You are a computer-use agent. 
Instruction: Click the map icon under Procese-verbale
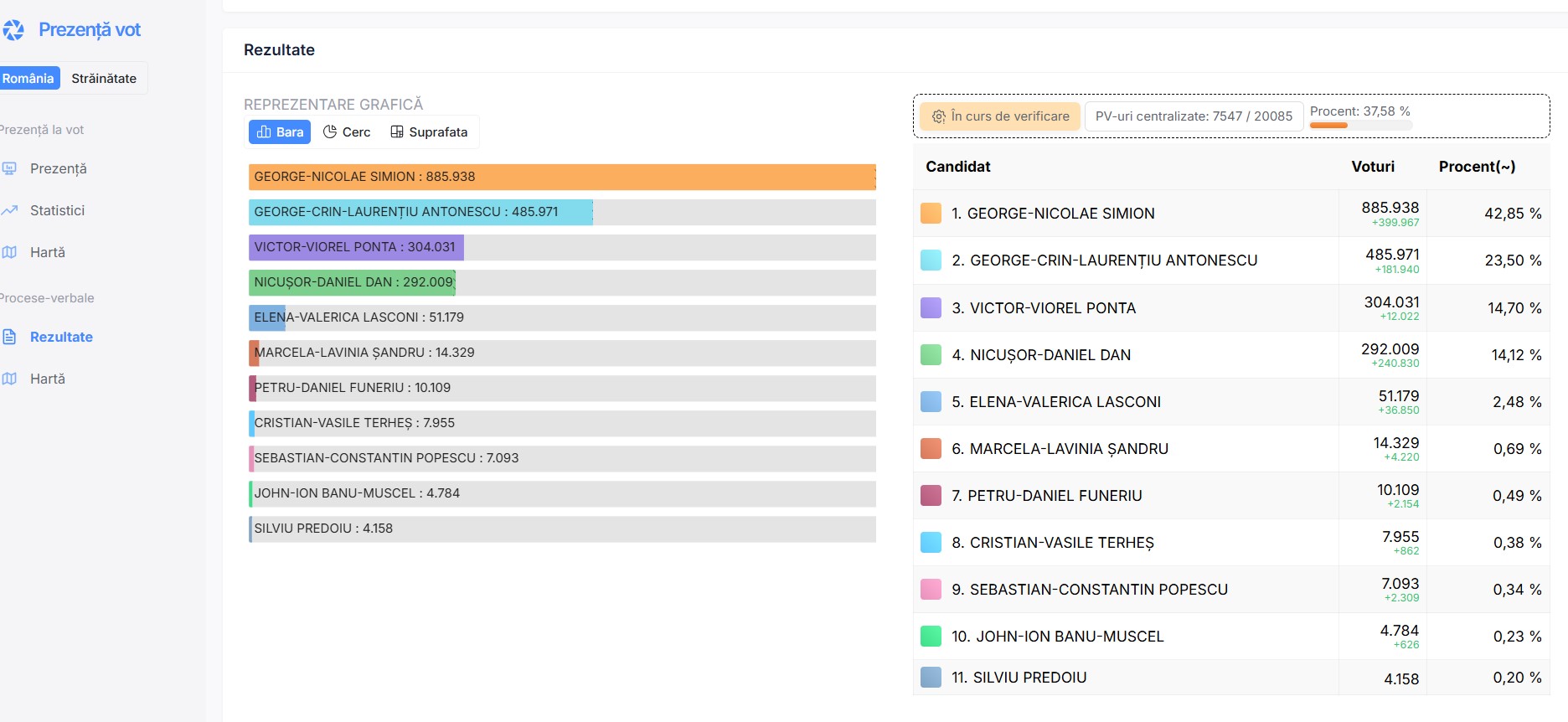tap(10, 379)
